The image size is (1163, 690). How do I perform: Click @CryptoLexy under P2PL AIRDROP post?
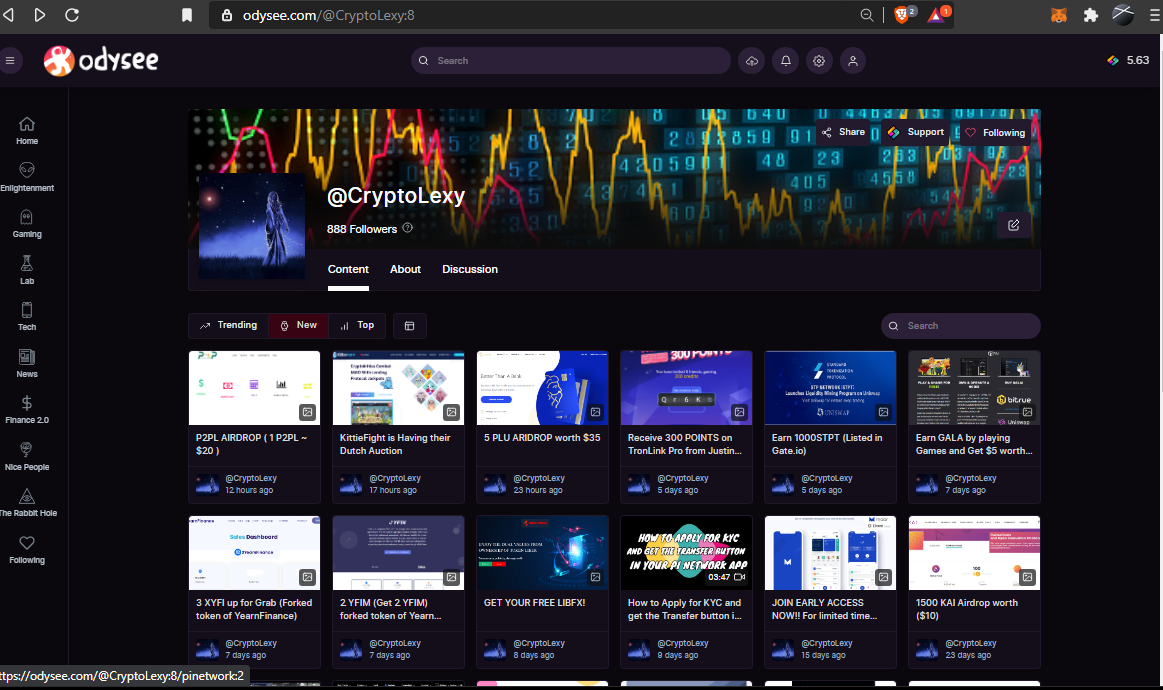pyautogui.click(x=251, y=479)
